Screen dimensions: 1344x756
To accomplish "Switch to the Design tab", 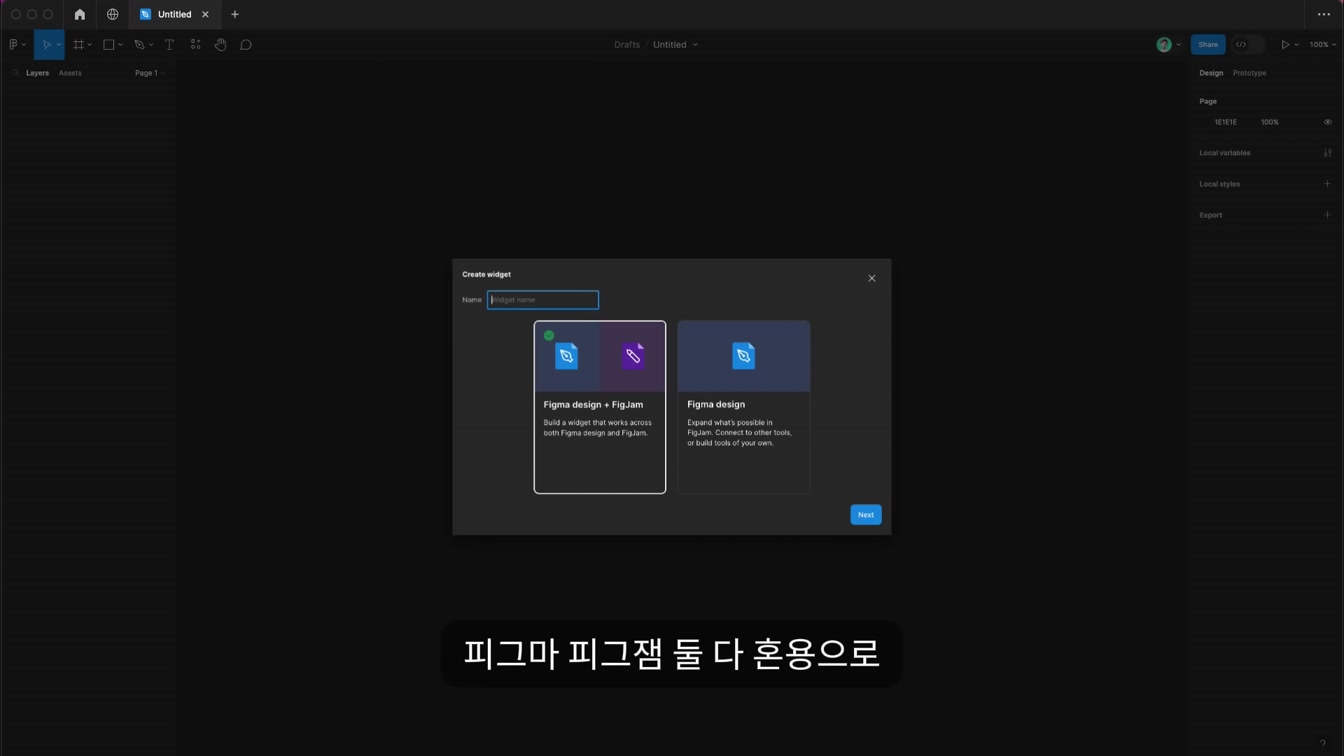I will (1211, 73).
